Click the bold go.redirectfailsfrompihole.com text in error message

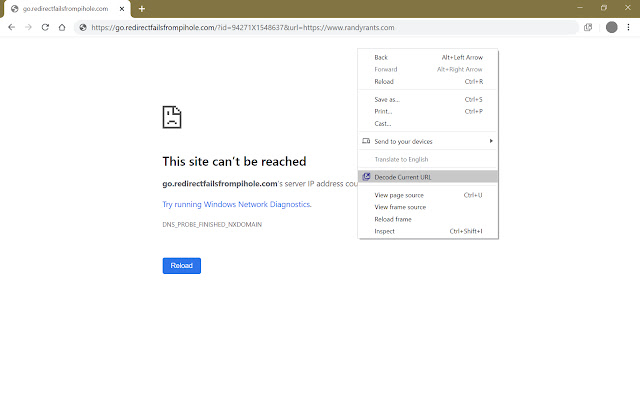click(x=220, y=184)
